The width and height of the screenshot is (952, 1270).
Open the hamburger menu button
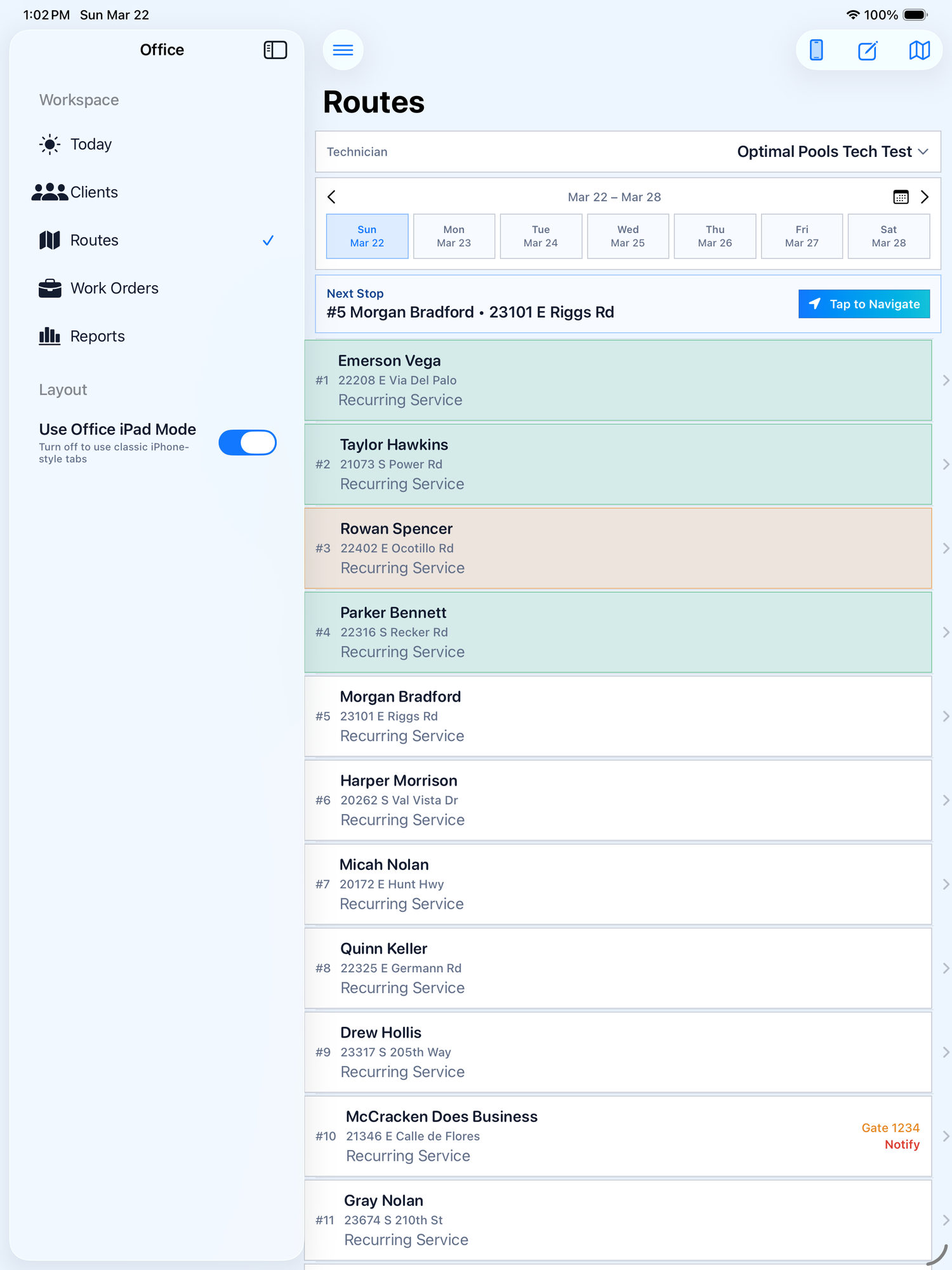pyautogui.click(x=343, y=50)
